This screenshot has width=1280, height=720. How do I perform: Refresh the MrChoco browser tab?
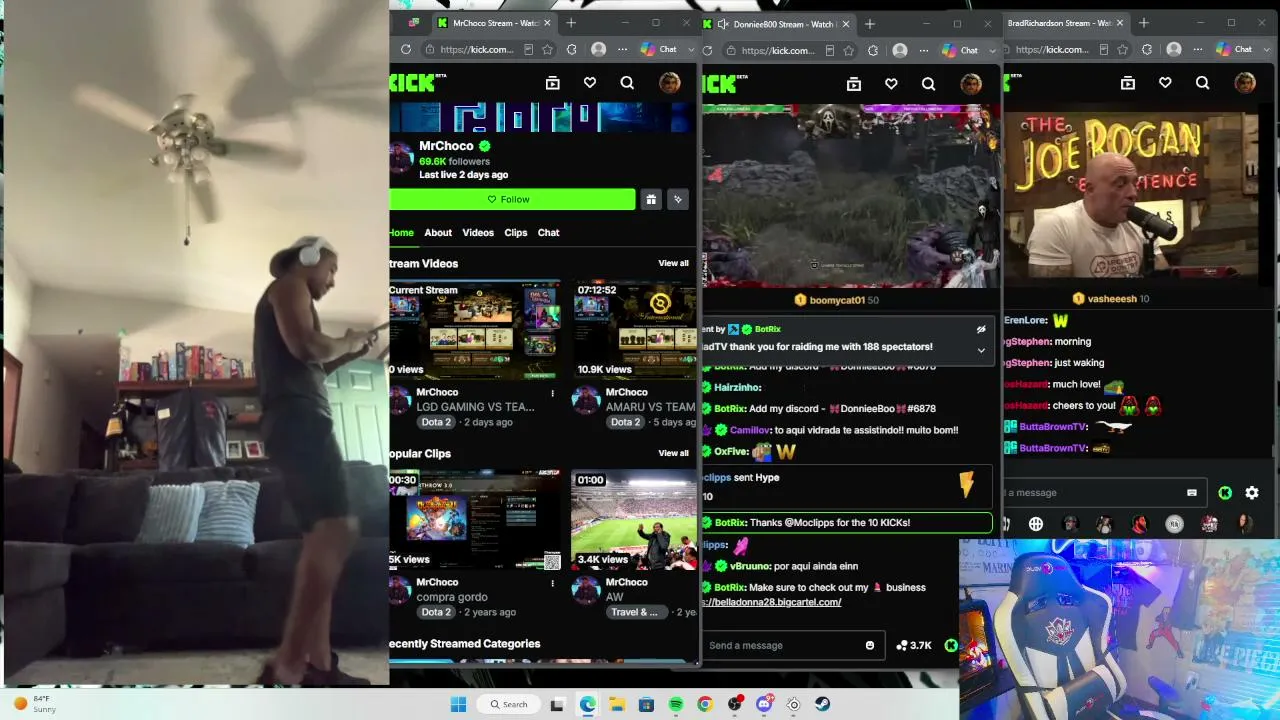pyautogui.click(x=405, y=49)
